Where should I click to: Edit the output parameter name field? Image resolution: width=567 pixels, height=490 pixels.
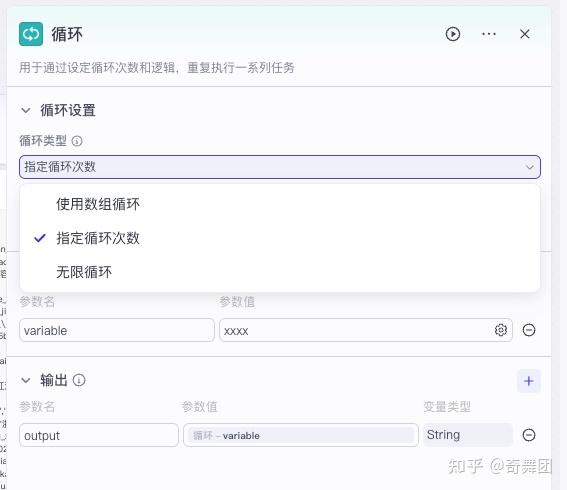click(99, 435)
